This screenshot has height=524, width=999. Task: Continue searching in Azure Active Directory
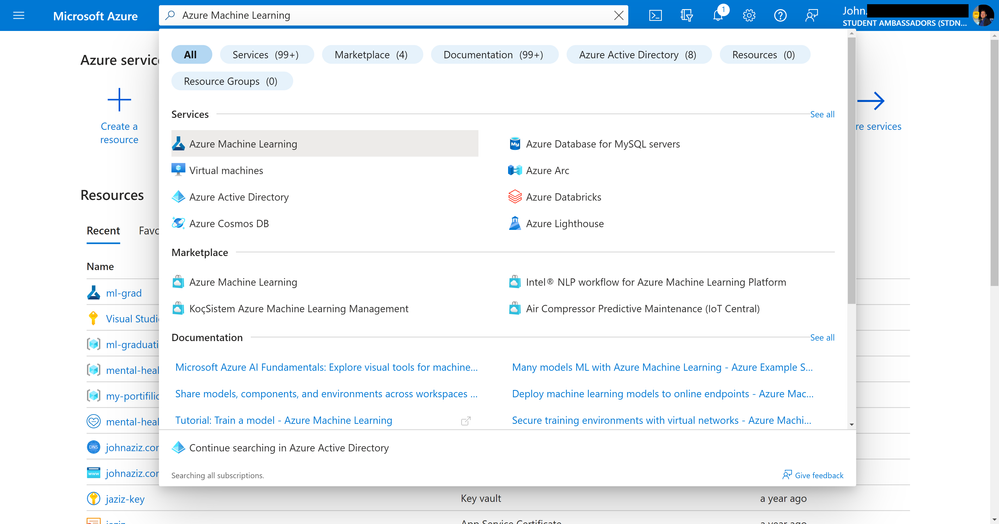coord(289,448)
